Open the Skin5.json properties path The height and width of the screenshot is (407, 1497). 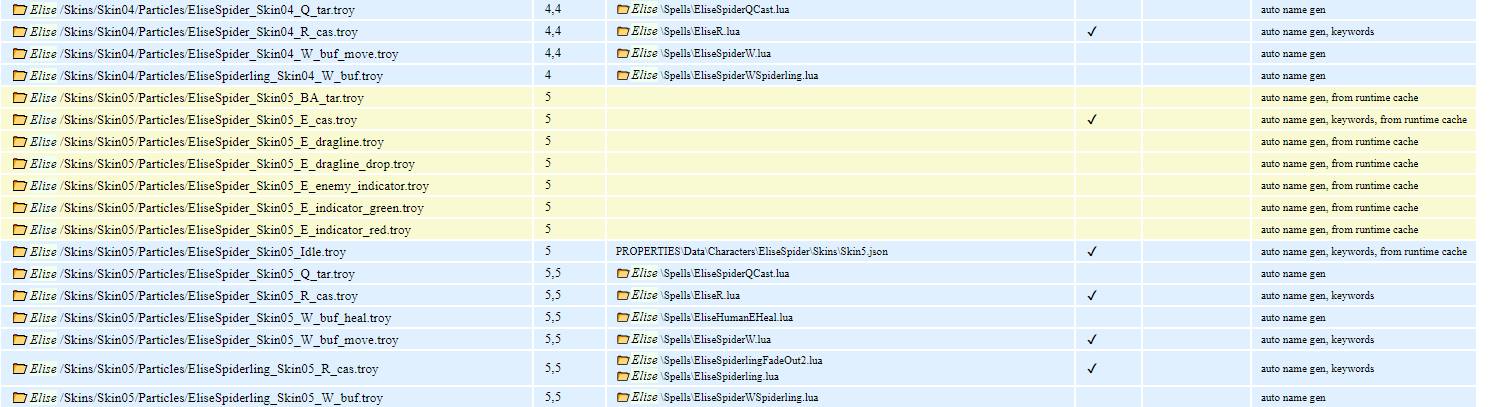click(x=751, y=252)
